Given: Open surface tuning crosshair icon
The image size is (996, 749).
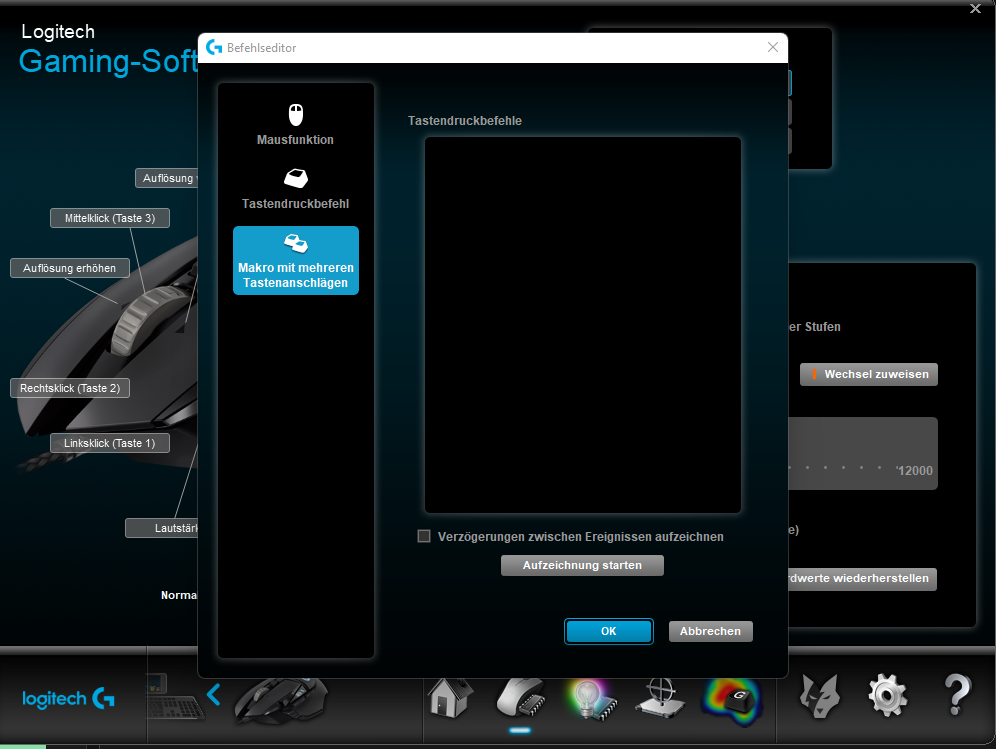Looking at the screenshot, I should 662,698.
